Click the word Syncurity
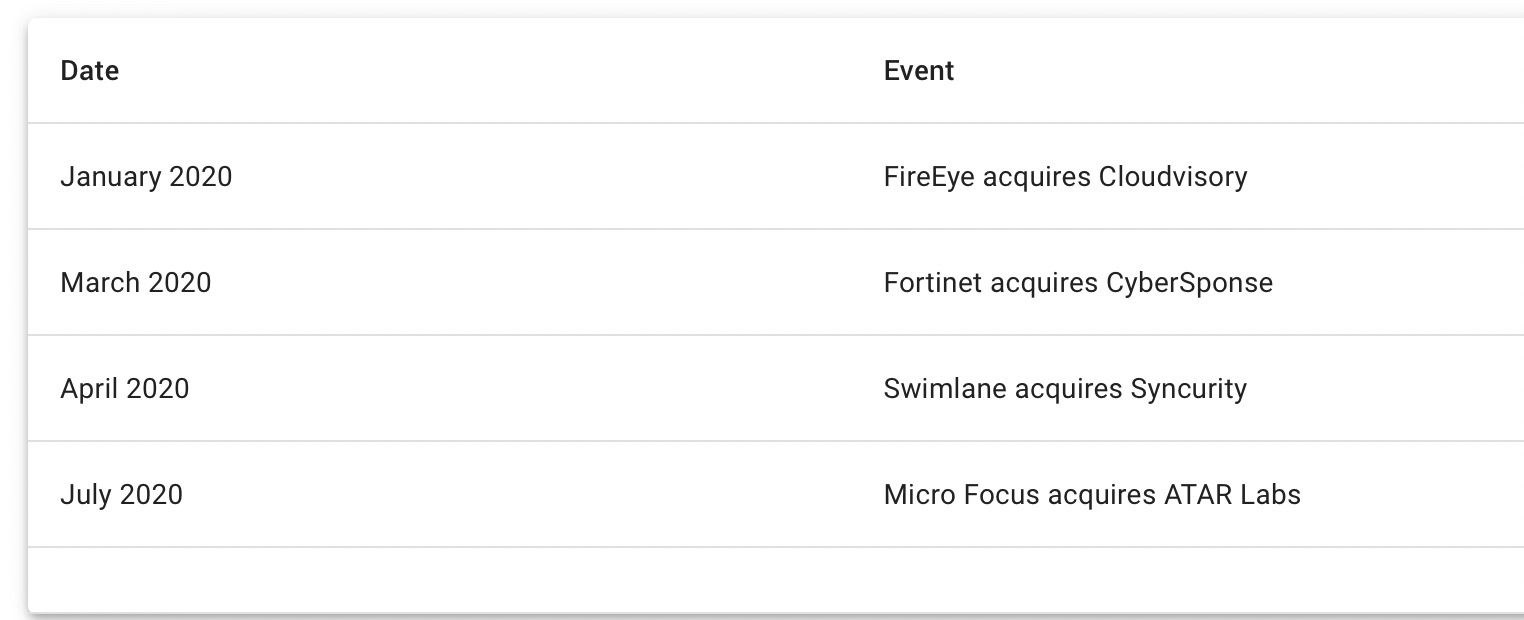Image resolution: width=1524 pixels, height=620 pixels. (1188, 389)
